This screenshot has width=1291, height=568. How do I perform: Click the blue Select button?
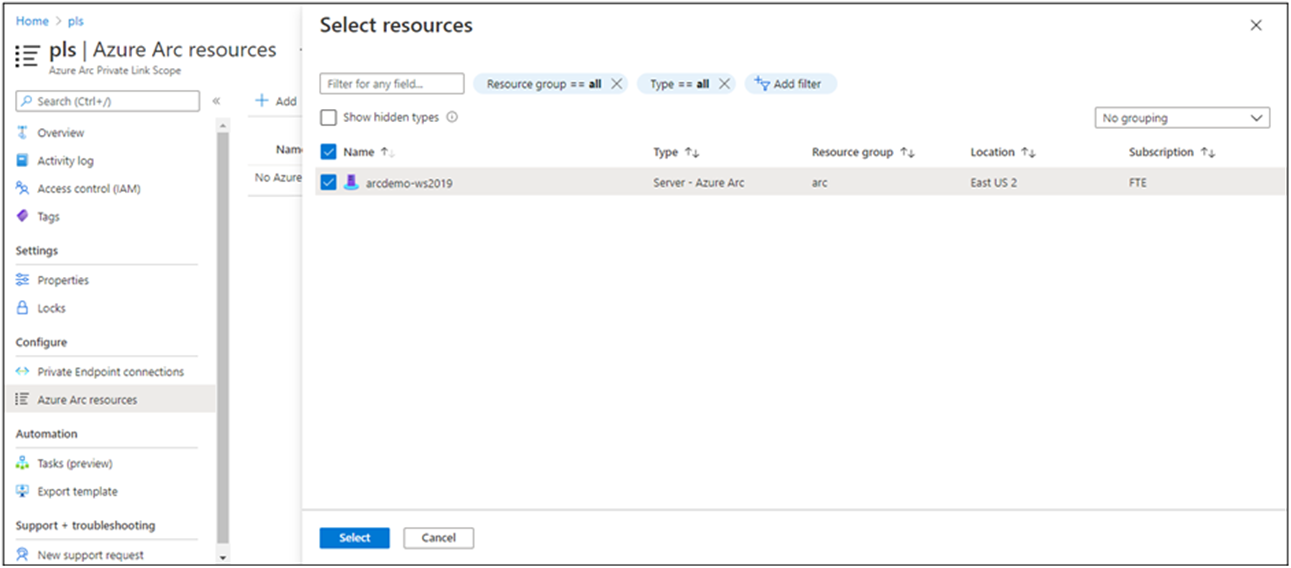click(x=355, y=538)
